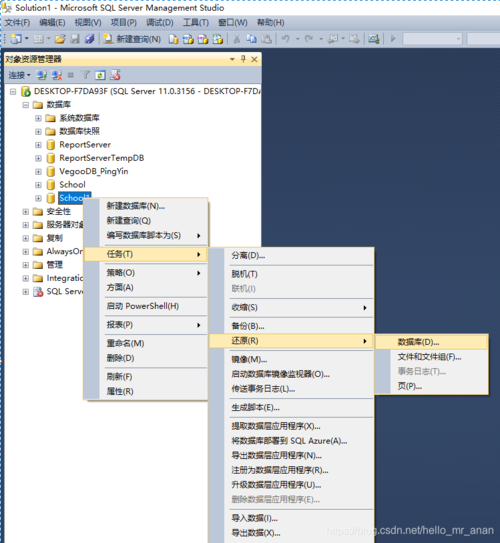The image size is (500, 543).
Task: Choose 新建查询(Q) from context menu
Action: [146, 221]
